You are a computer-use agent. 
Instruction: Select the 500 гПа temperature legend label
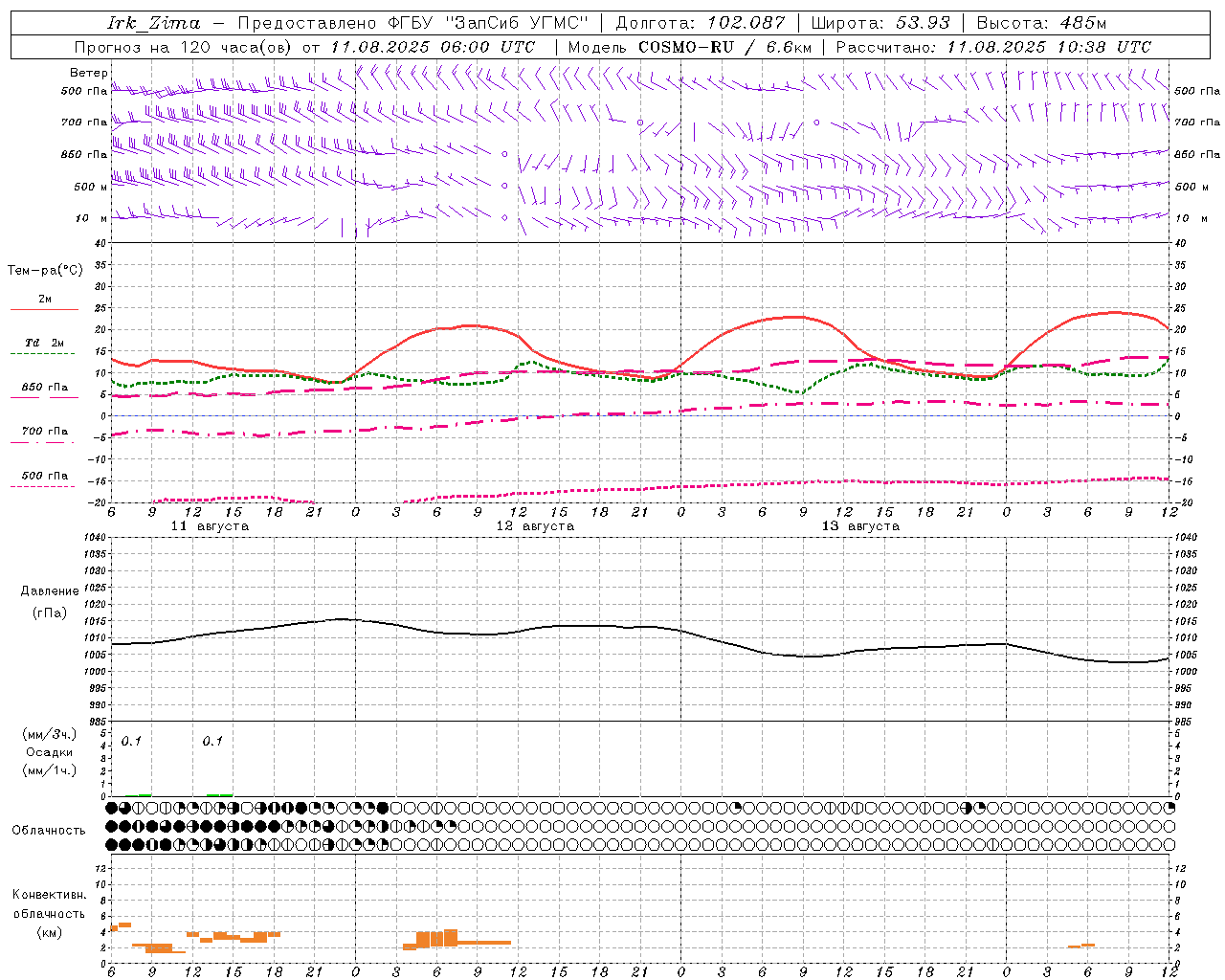(44, 476)
